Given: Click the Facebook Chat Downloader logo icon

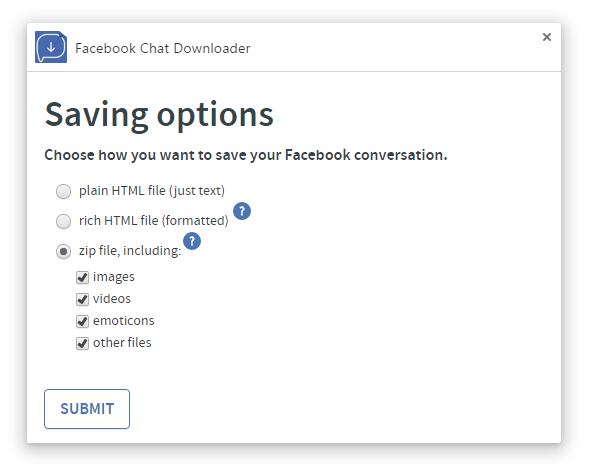Looking at the screenshot, I should (51, 47).
